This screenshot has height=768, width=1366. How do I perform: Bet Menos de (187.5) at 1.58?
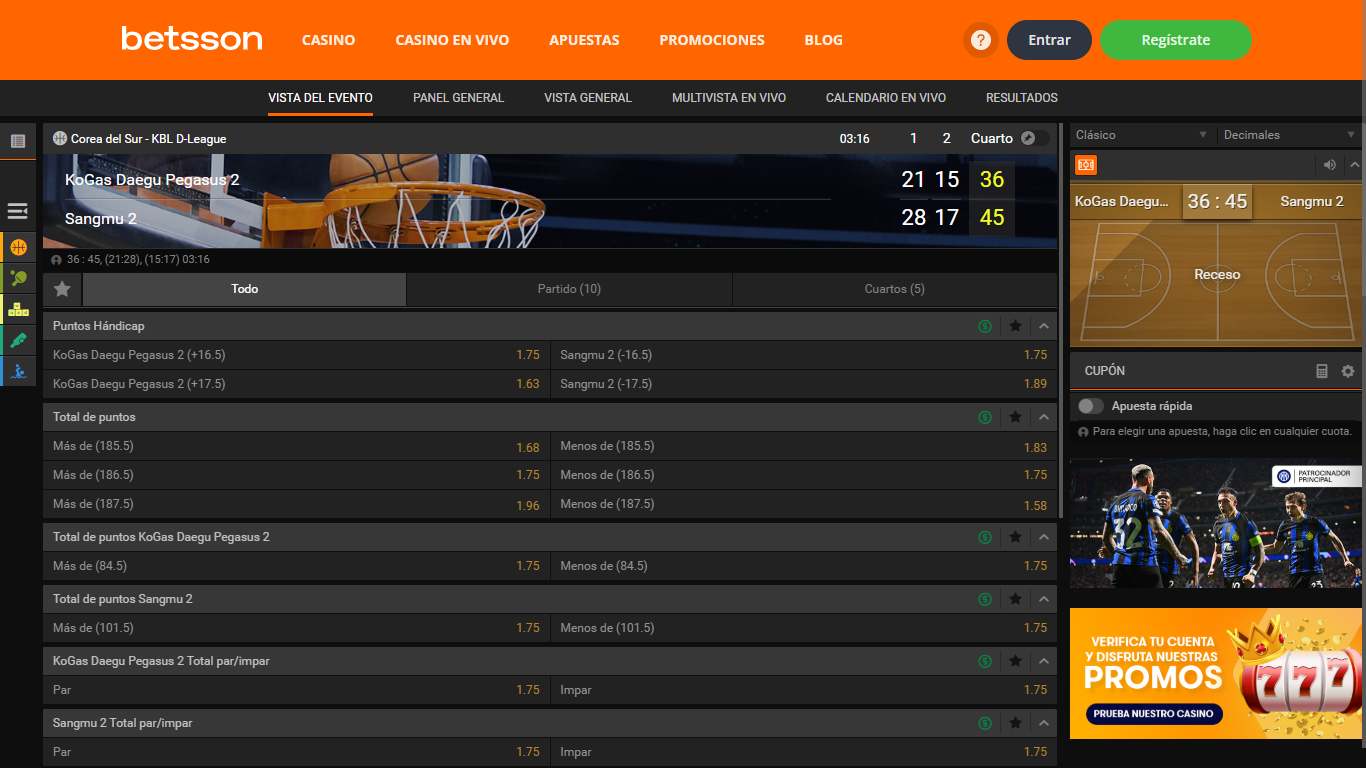point(804,504)
